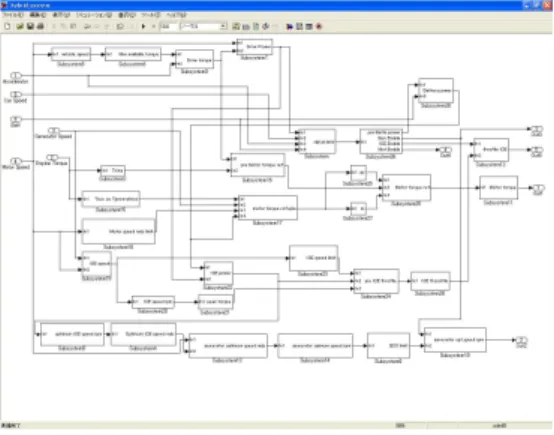Select the Max available torque subsystem block
554x435 pixels.
[134, 54]
